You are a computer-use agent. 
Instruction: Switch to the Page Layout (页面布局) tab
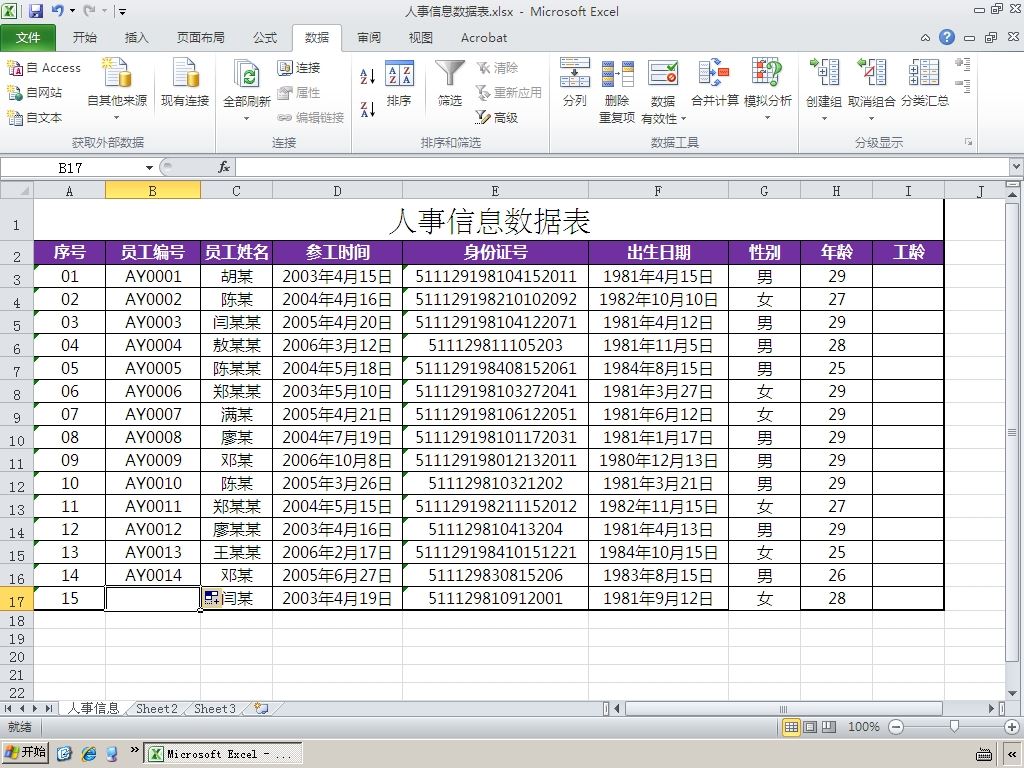tap(200, 38)
